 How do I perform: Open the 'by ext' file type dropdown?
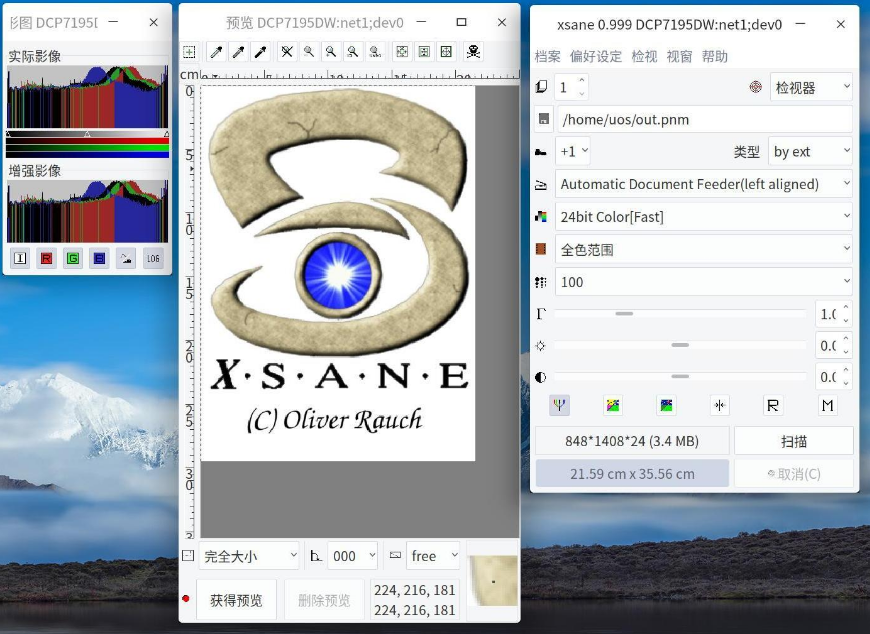(x=810, y=151)
